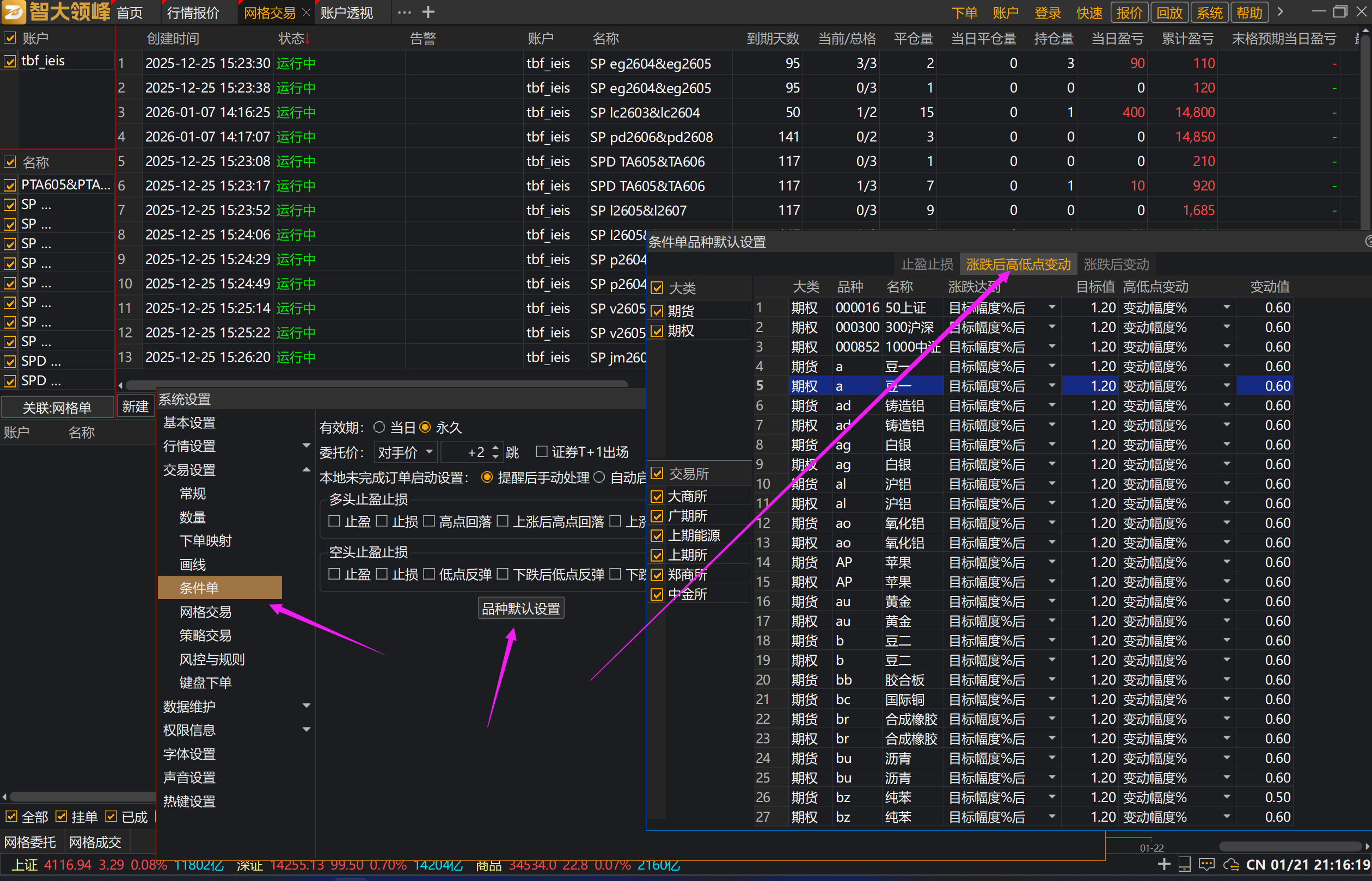Click the bottom panel layout icon in status bar
The height and width of the screenshot is (881, 1372).
[1185, 865]
